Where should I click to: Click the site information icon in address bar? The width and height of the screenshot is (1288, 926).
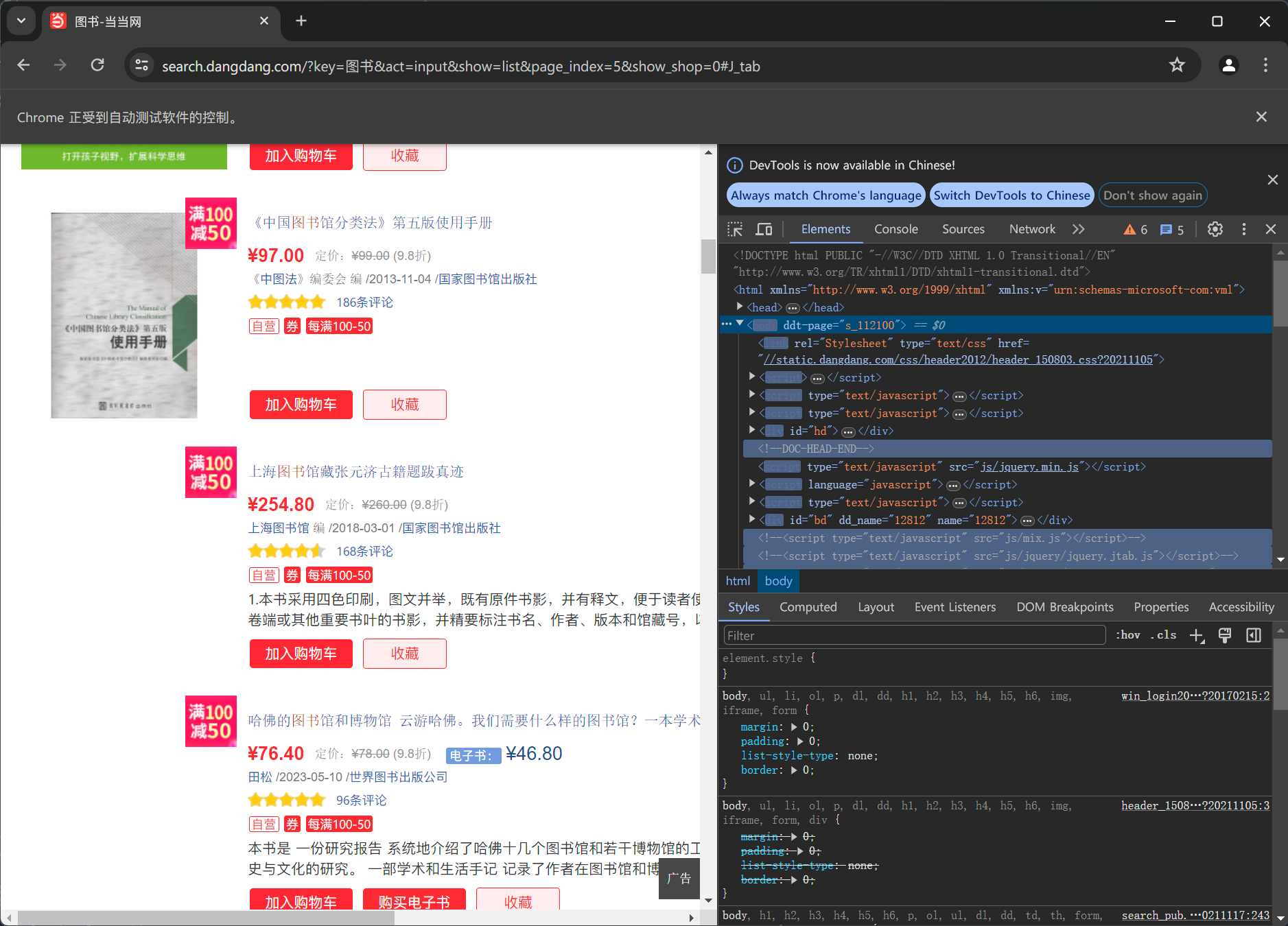142,65
